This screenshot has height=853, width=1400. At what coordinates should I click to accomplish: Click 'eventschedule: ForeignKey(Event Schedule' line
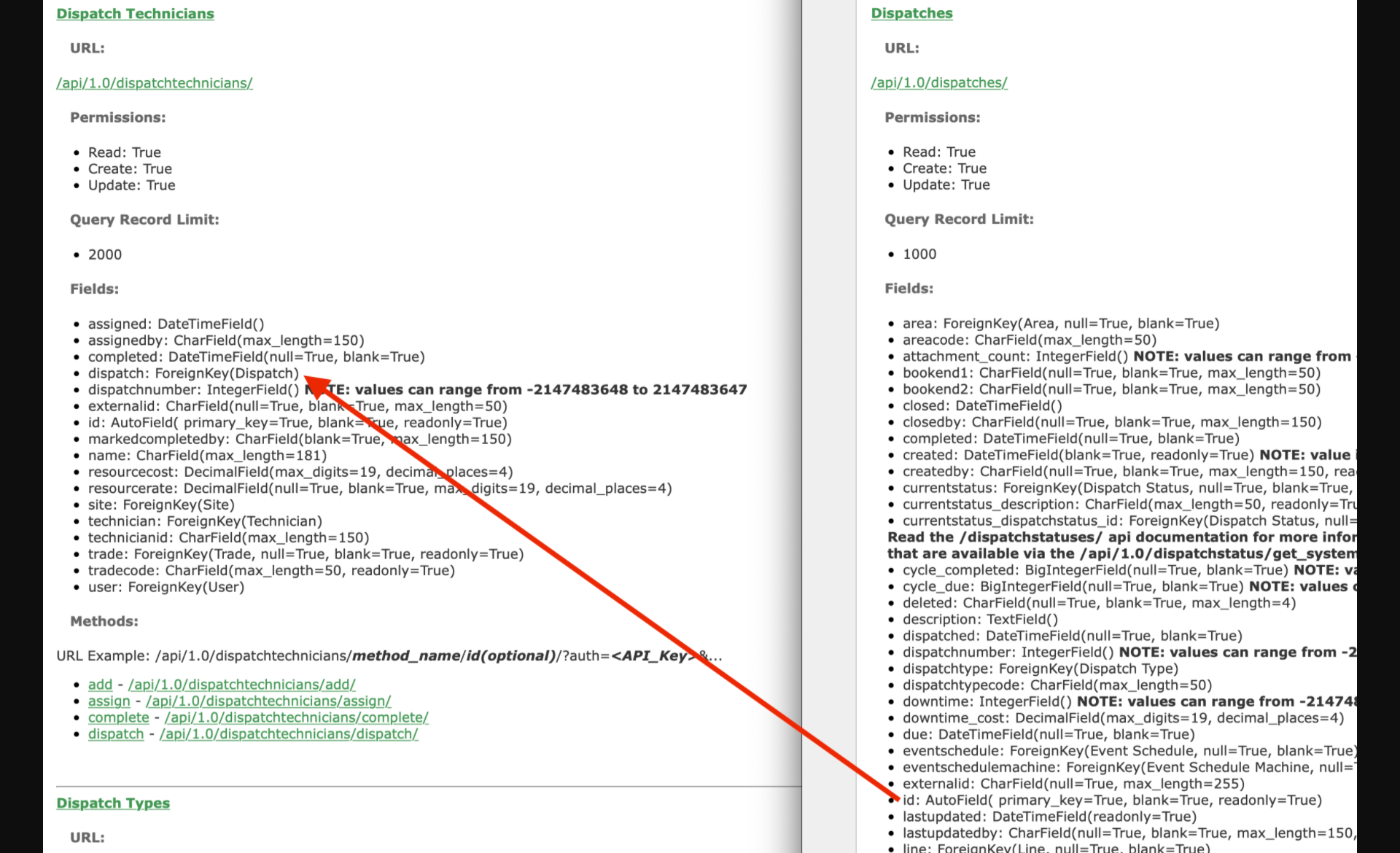[x=1129, y=751]
